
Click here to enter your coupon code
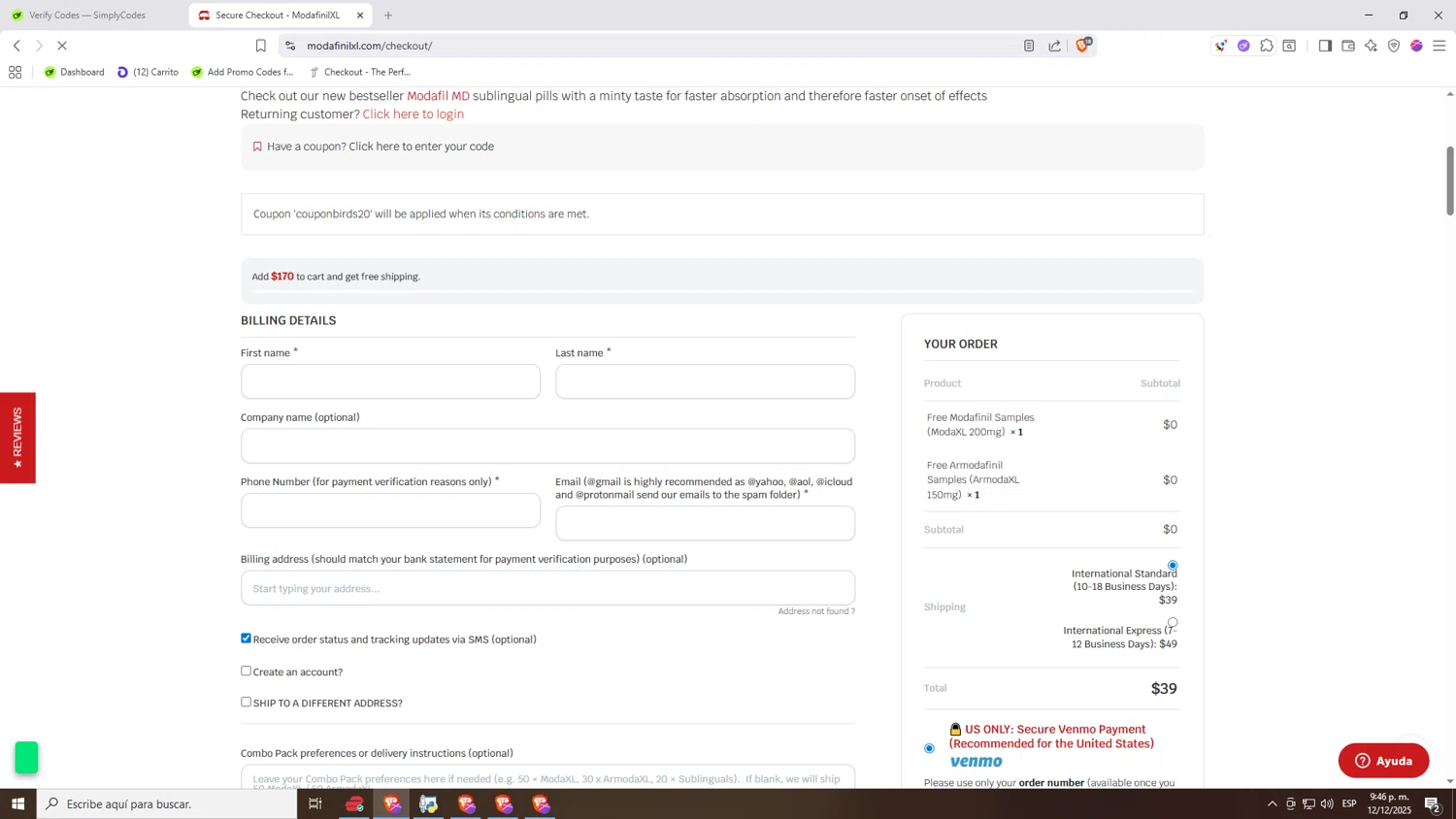[421, 147]
